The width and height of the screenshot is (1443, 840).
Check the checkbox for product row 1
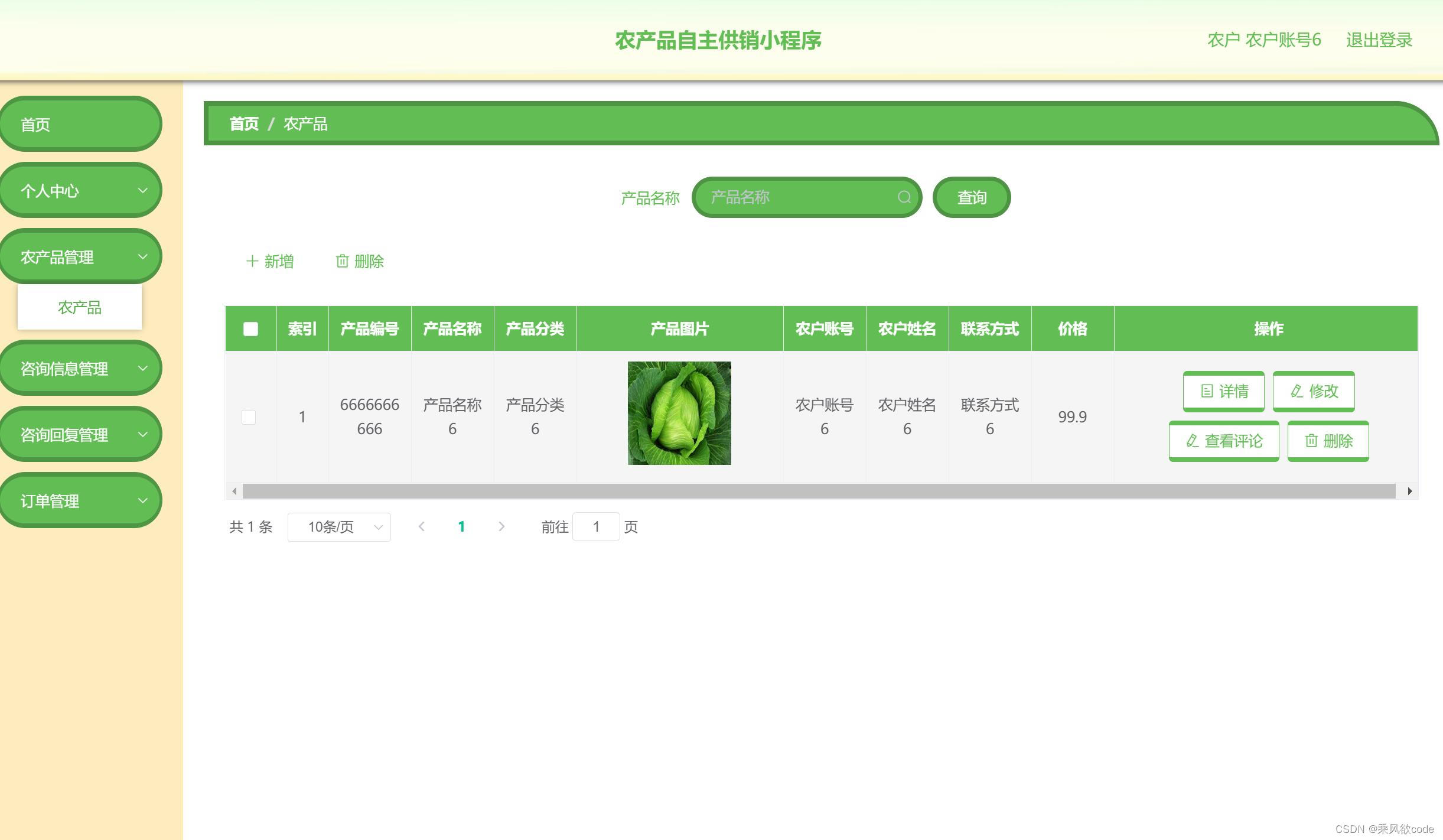click(250, 416)
